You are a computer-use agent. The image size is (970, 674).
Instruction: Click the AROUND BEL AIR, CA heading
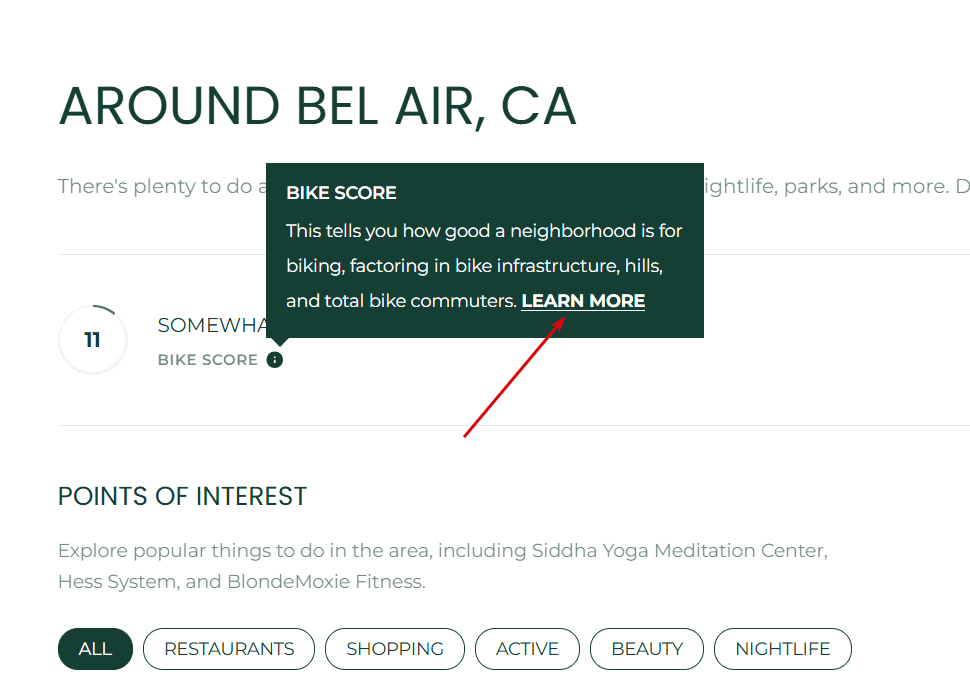(317, 106)
